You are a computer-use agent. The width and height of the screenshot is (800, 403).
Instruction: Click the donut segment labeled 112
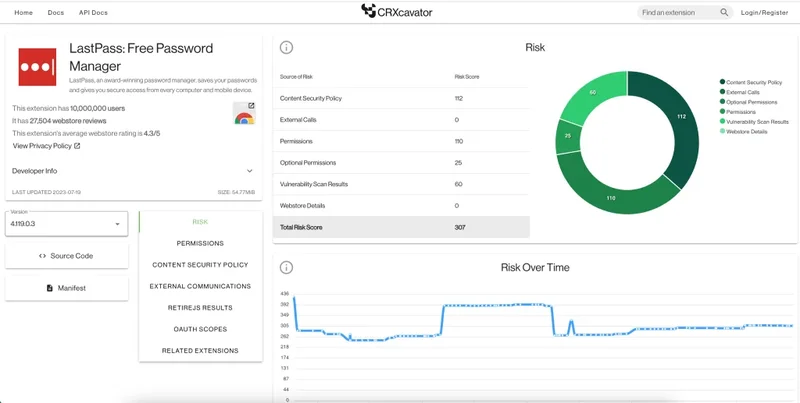tap(681, 116)
